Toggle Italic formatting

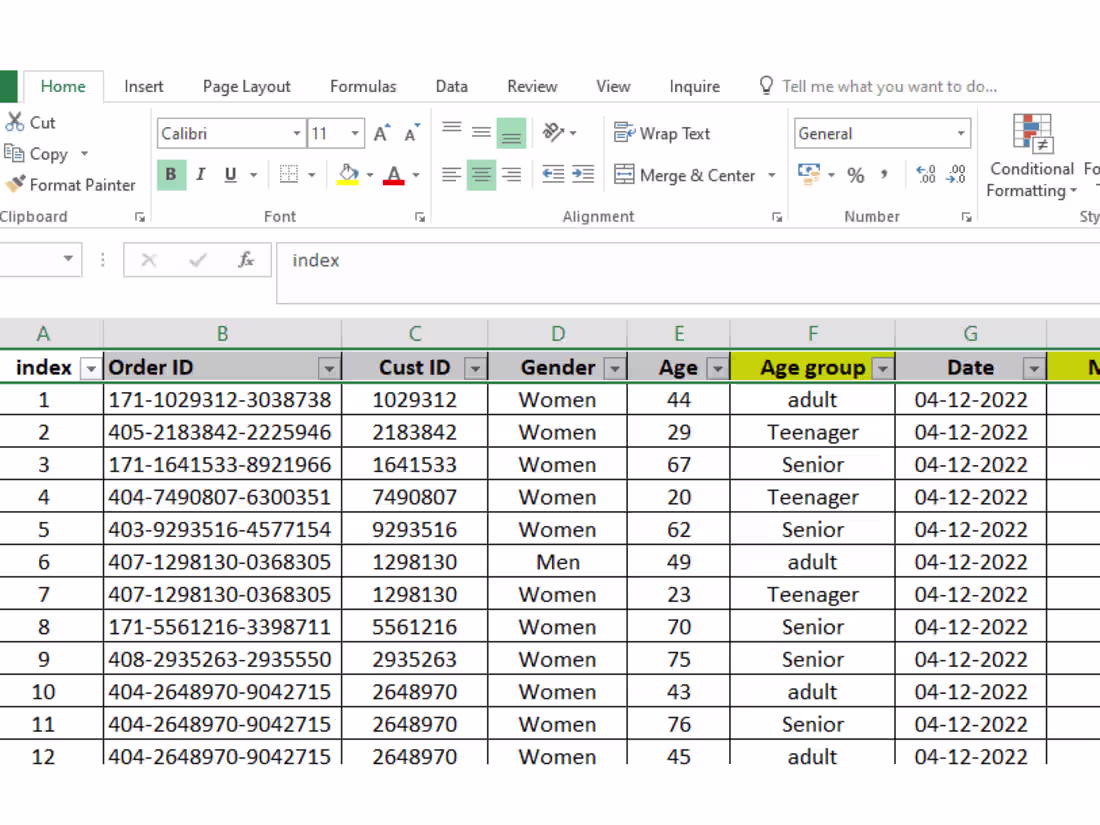(200, 174)
